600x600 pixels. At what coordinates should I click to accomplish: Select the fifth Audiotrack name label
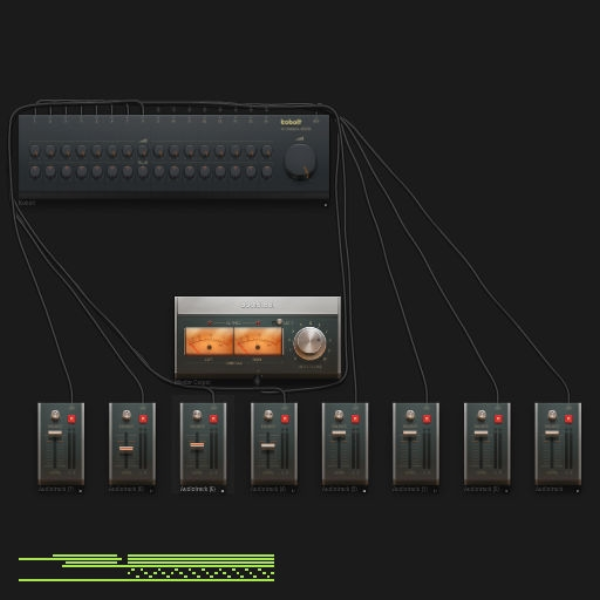pos(339,489)
